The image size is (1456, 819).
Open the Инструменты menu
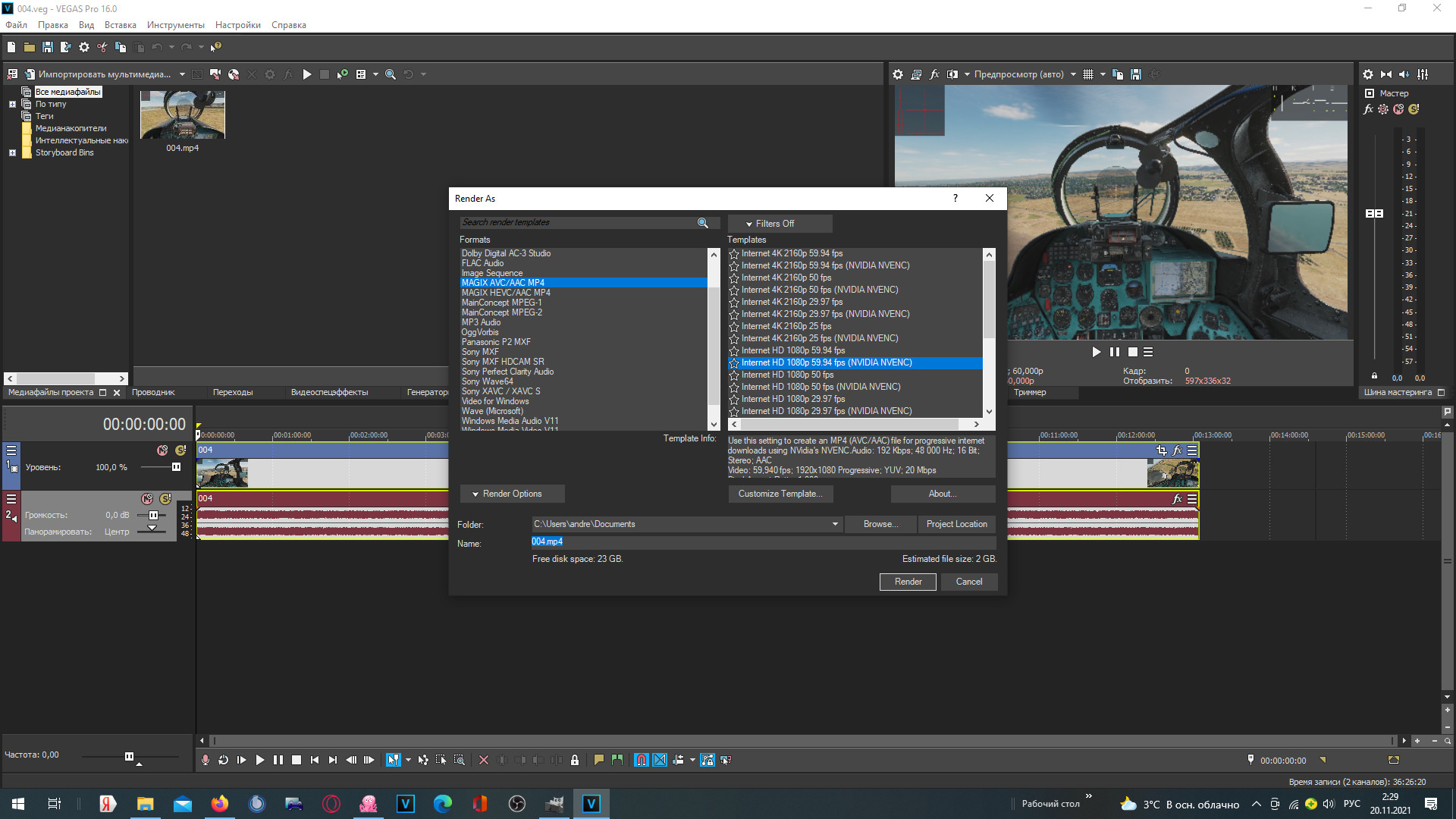tap(175, 25)
